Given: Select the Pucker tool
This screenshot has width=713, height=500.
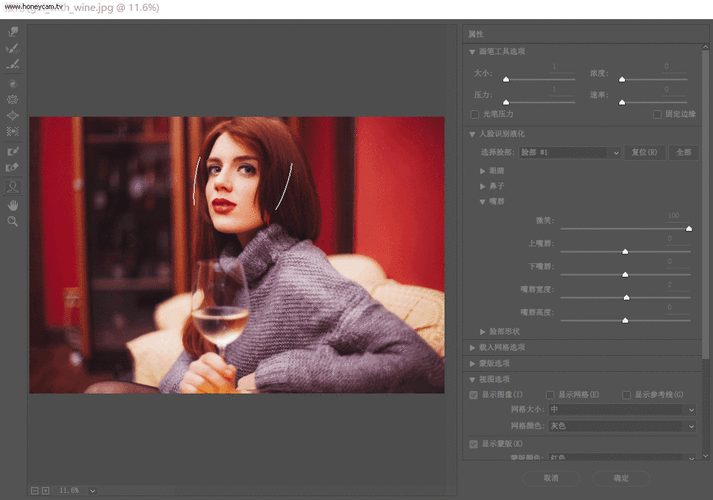Looking at the screenshot, I should pyautogui.click(x=13, y=100).
